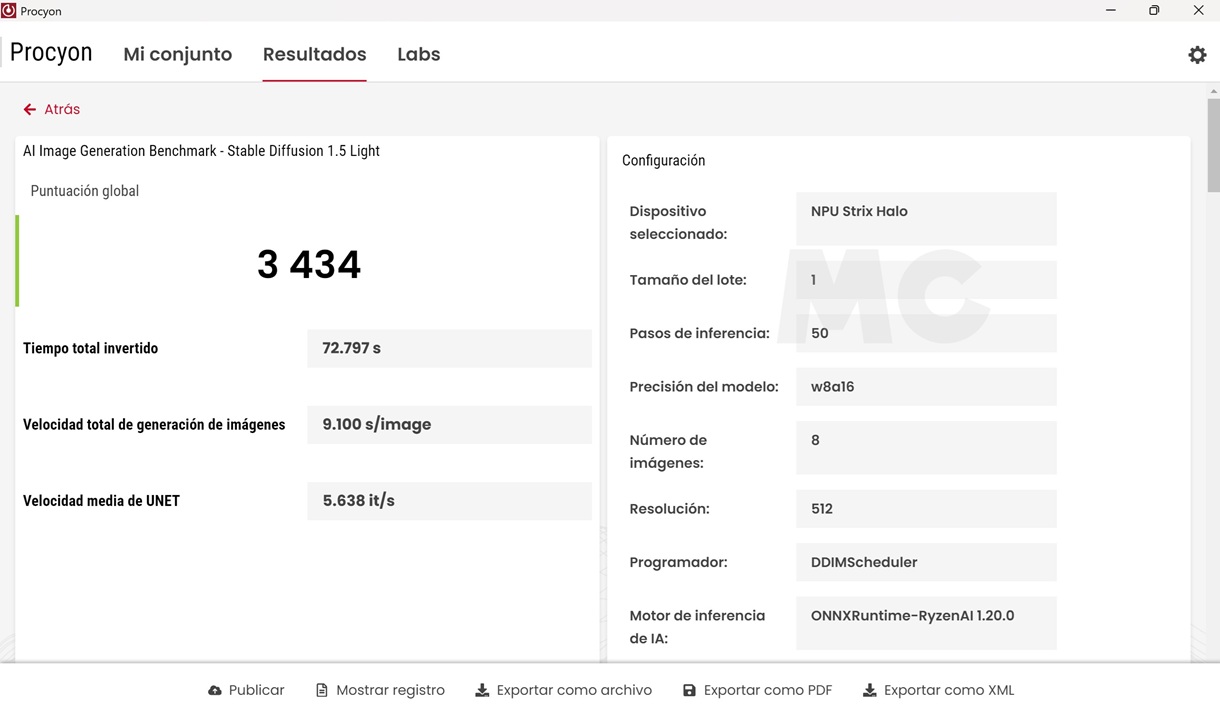Click the Exportar como PDF save icon

click(x=689, y=691)
